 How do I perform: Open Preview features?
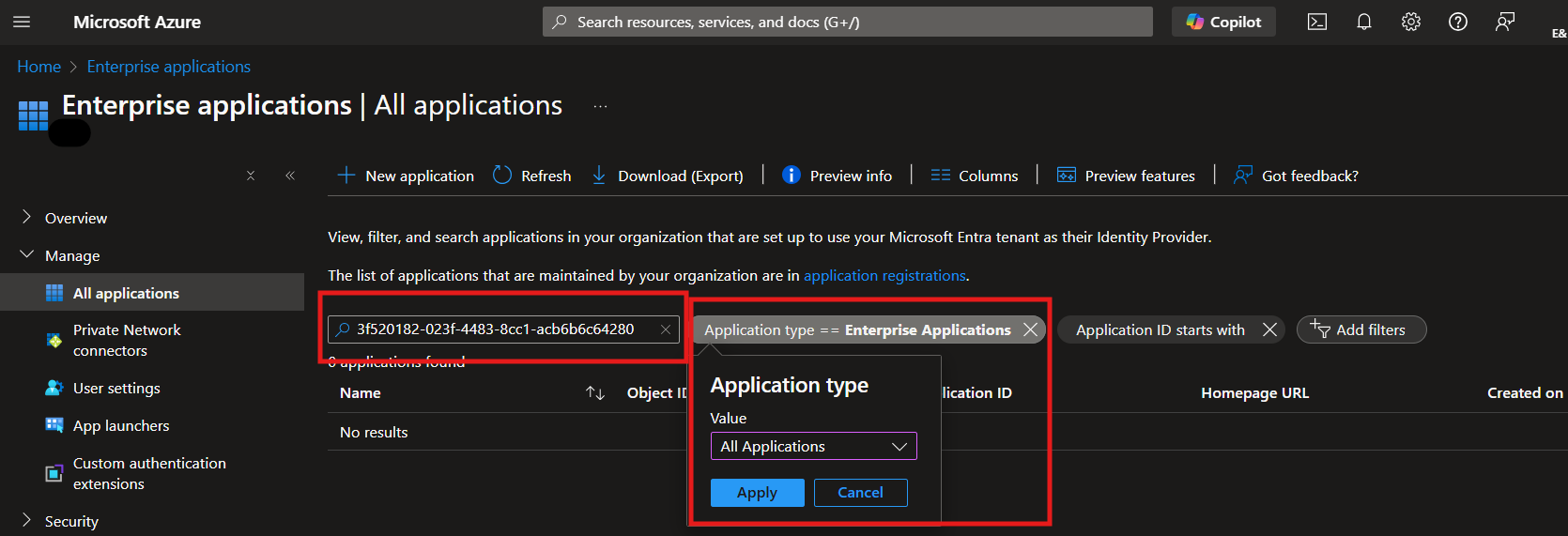(x=1126, y=176)
